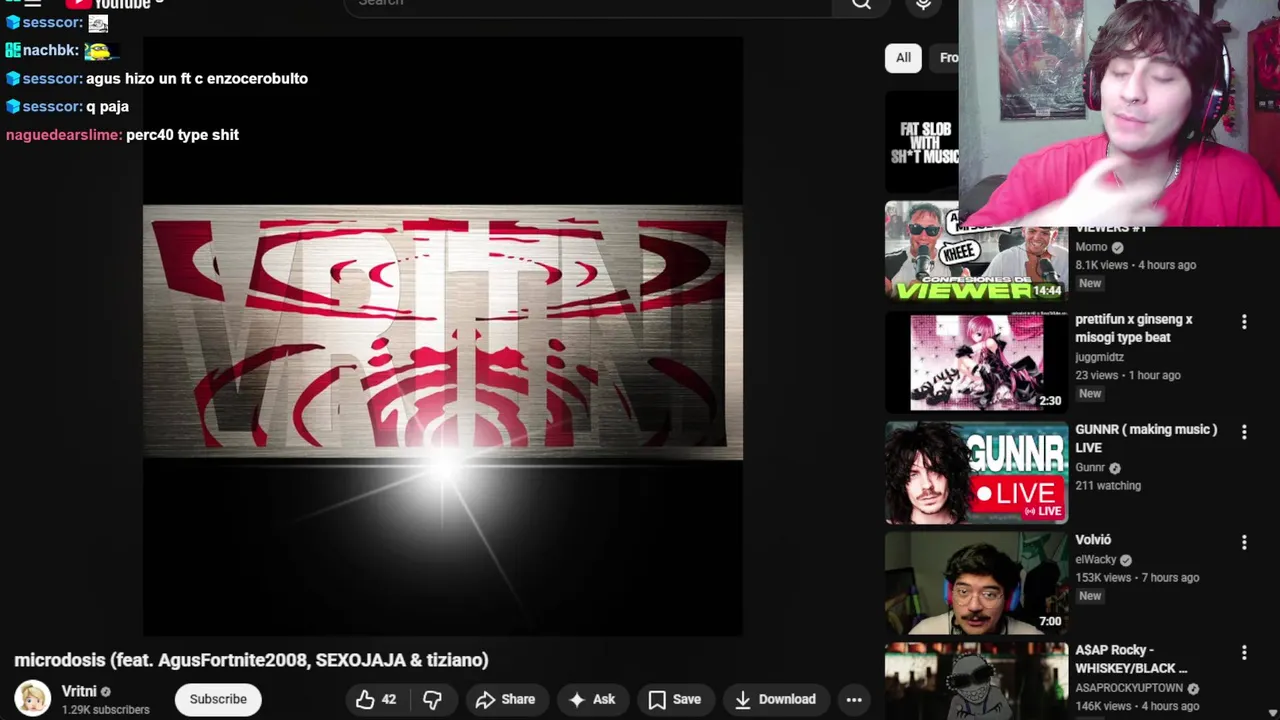Click the nachbk chat username
The image size is (1280, 720).
click(x=50, y=50)
